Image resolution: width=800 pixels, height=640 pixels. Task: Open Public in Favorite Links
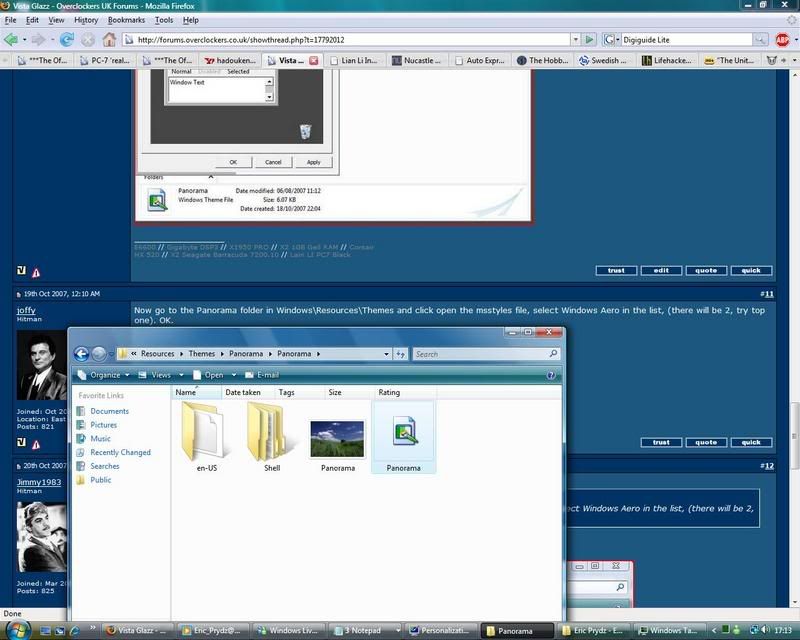(101, 480)
